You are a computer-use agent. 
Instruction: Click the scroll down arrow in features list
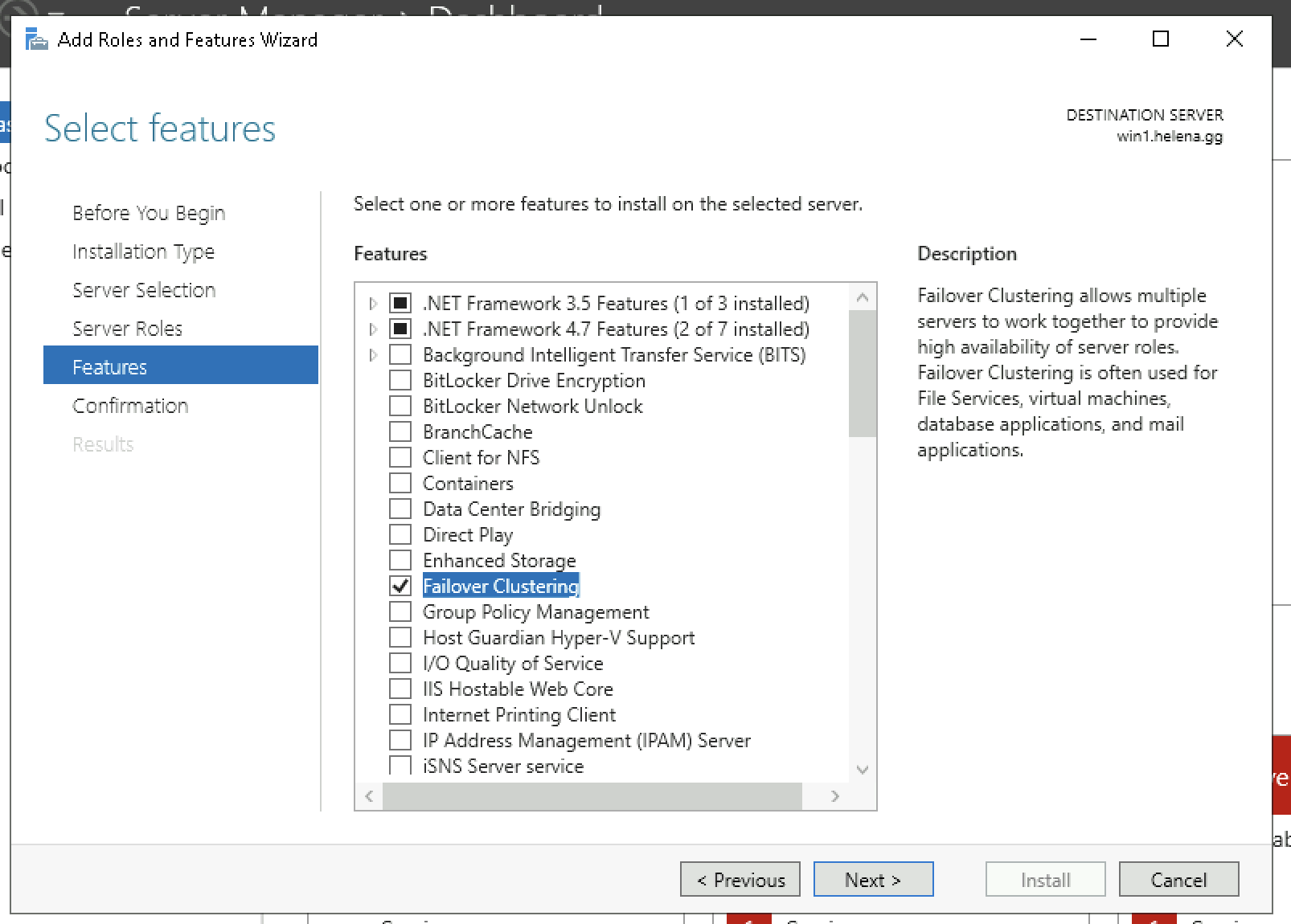(863, 769)
